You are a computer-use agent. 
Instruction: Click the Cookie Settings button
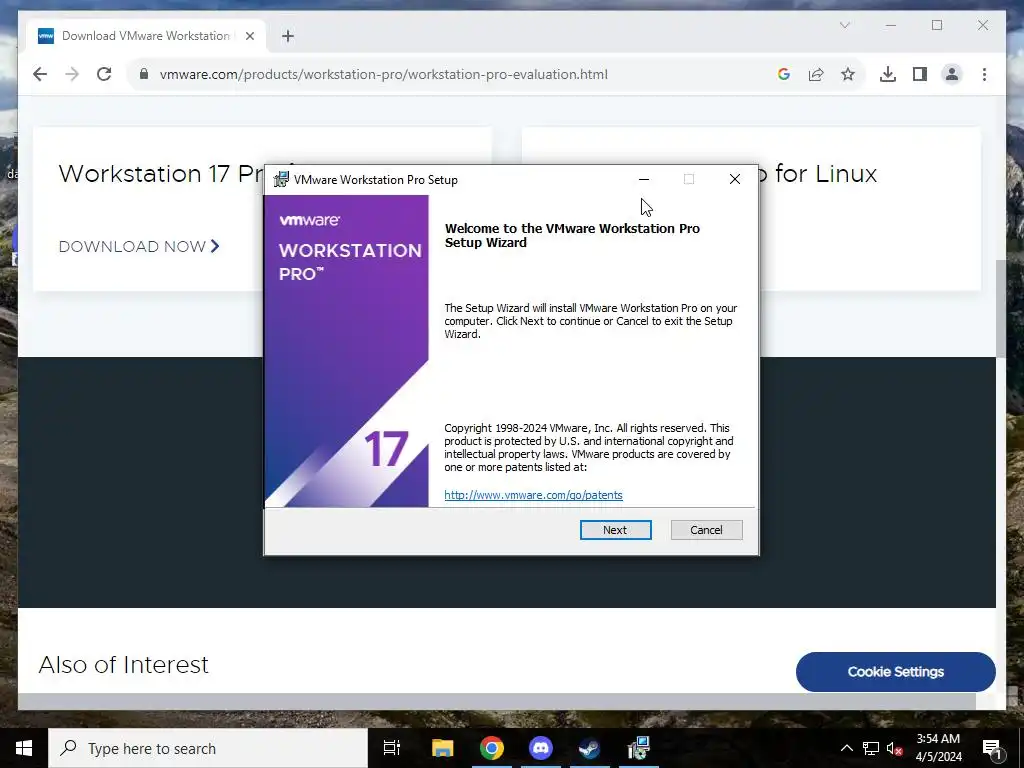click(895, 671)
